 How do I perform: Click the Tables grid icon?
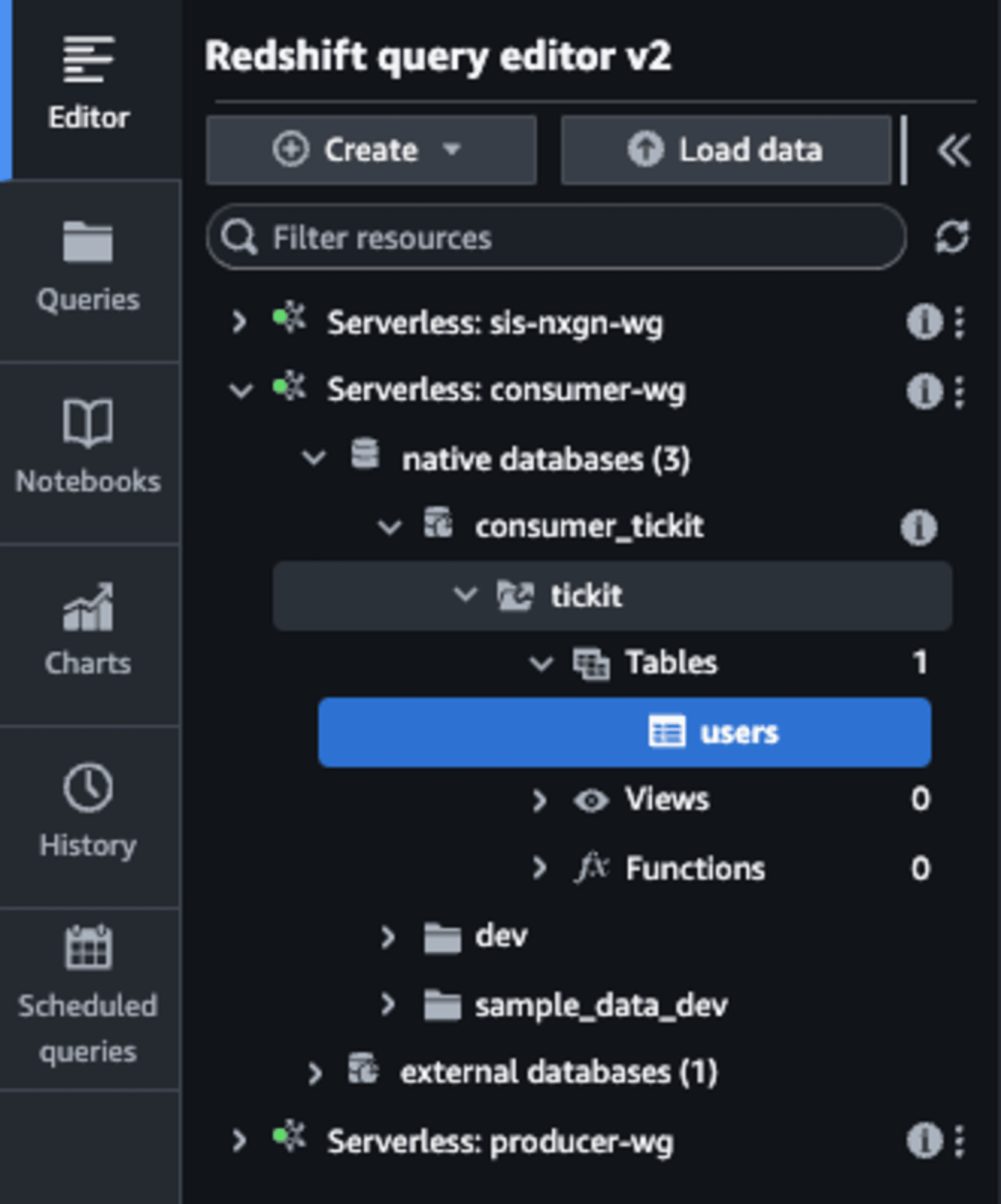click(x=591, y=665)
